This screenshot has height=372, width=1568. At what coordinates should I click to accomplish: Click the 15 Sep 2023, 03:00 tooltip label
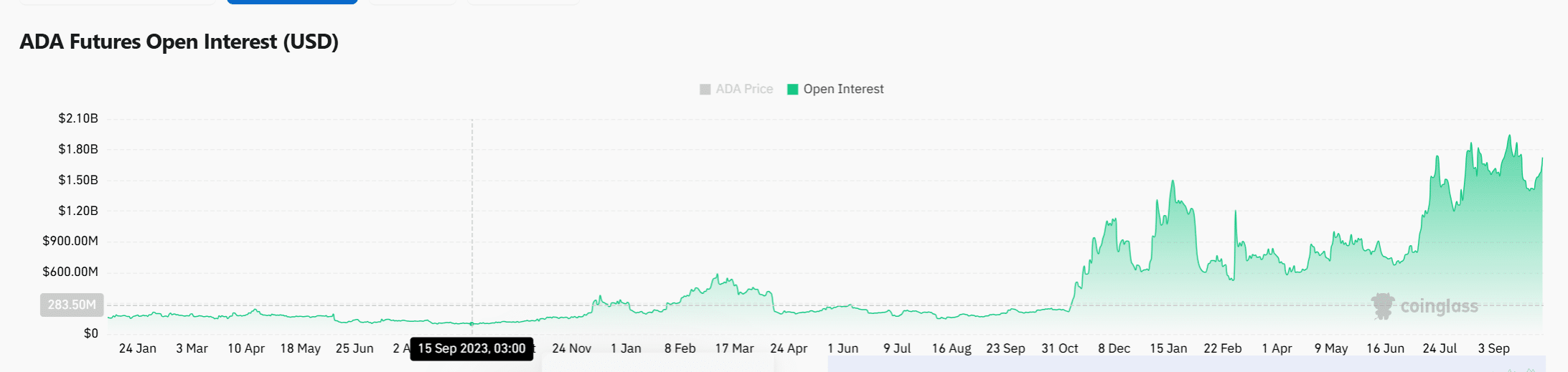pos(471,348)
